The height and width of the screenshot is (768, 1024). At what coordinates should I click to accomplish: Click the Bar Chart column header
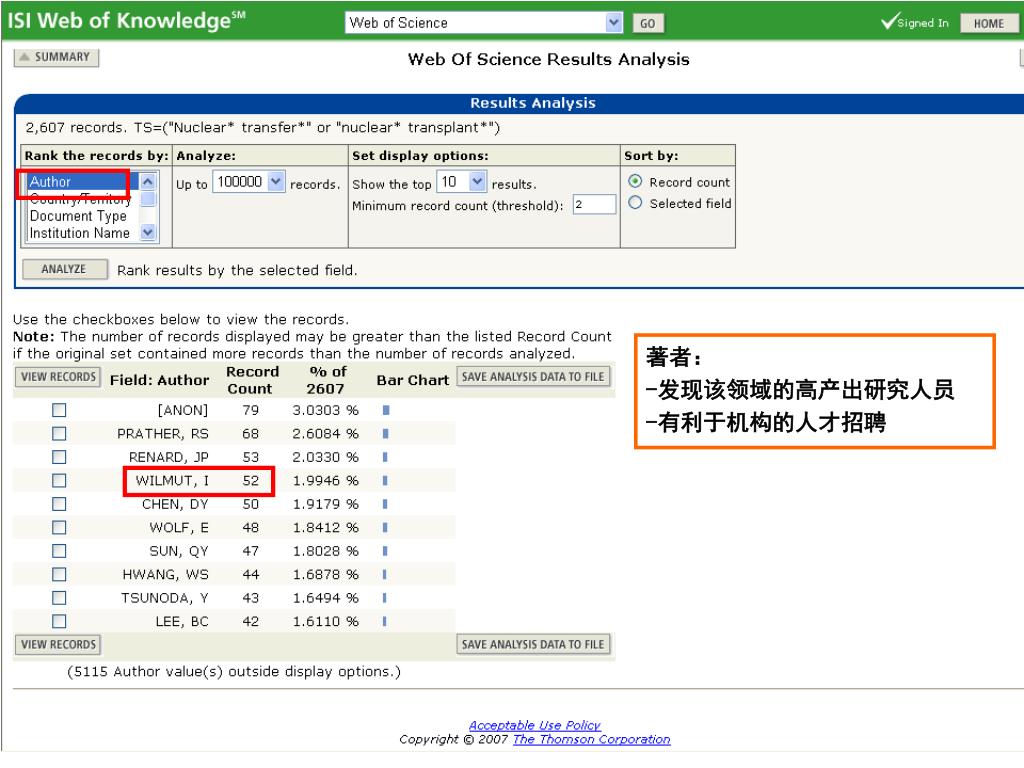(413, 380)
